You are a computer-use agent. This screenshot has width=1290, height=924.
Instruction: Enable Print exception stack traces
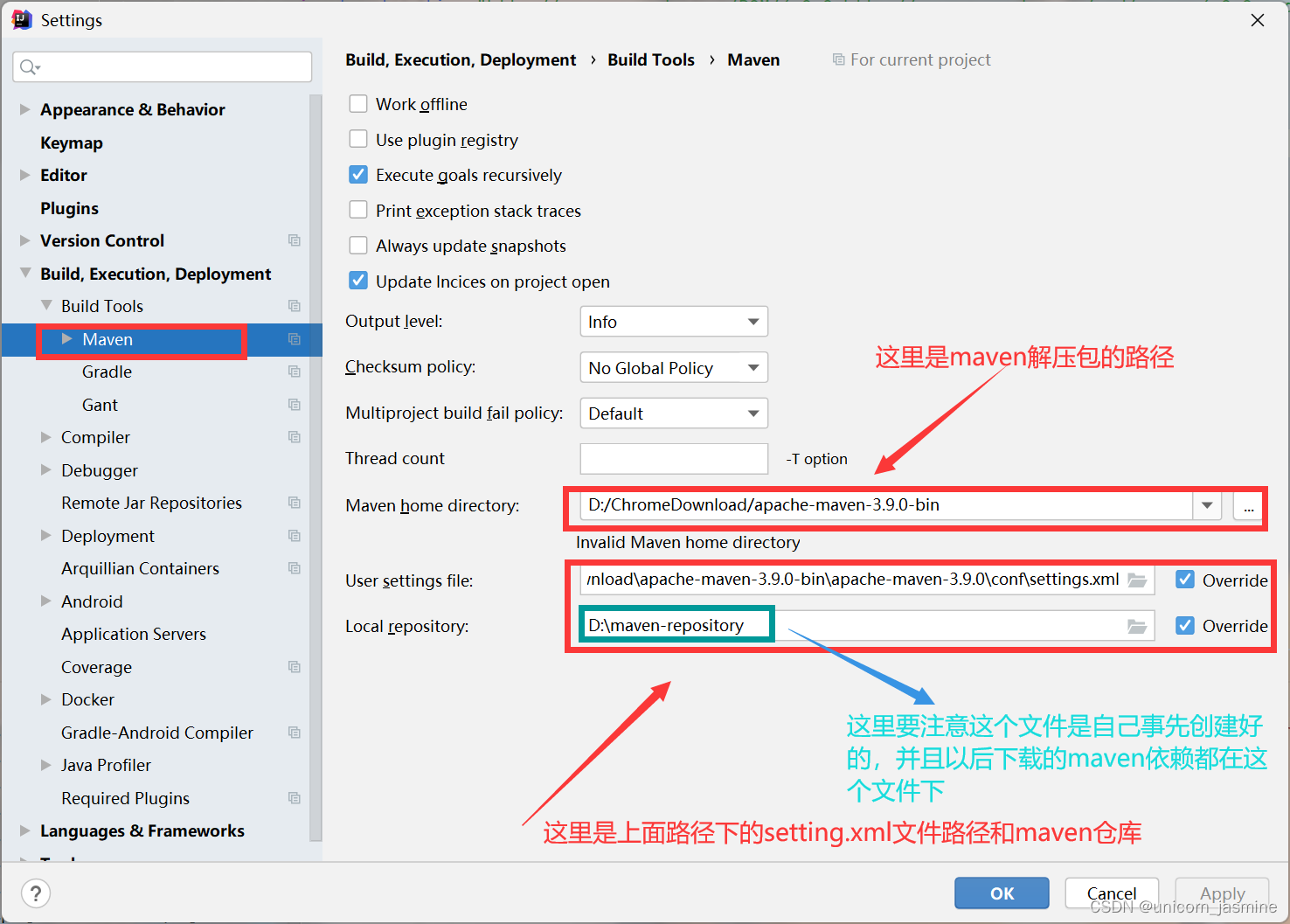(x=358, y=210)
